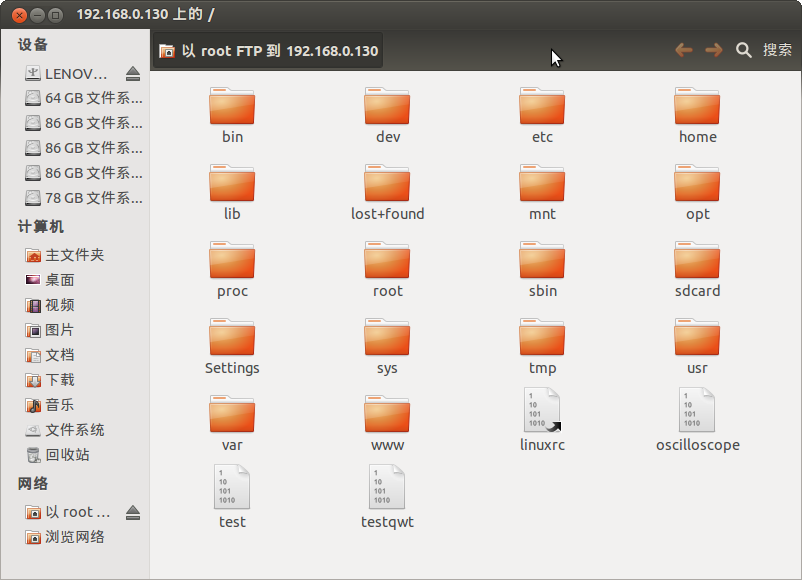Eject the LENOVO device
Viewport: 802px width, 580px height.
pyautogui.click(x=133, y=74)
